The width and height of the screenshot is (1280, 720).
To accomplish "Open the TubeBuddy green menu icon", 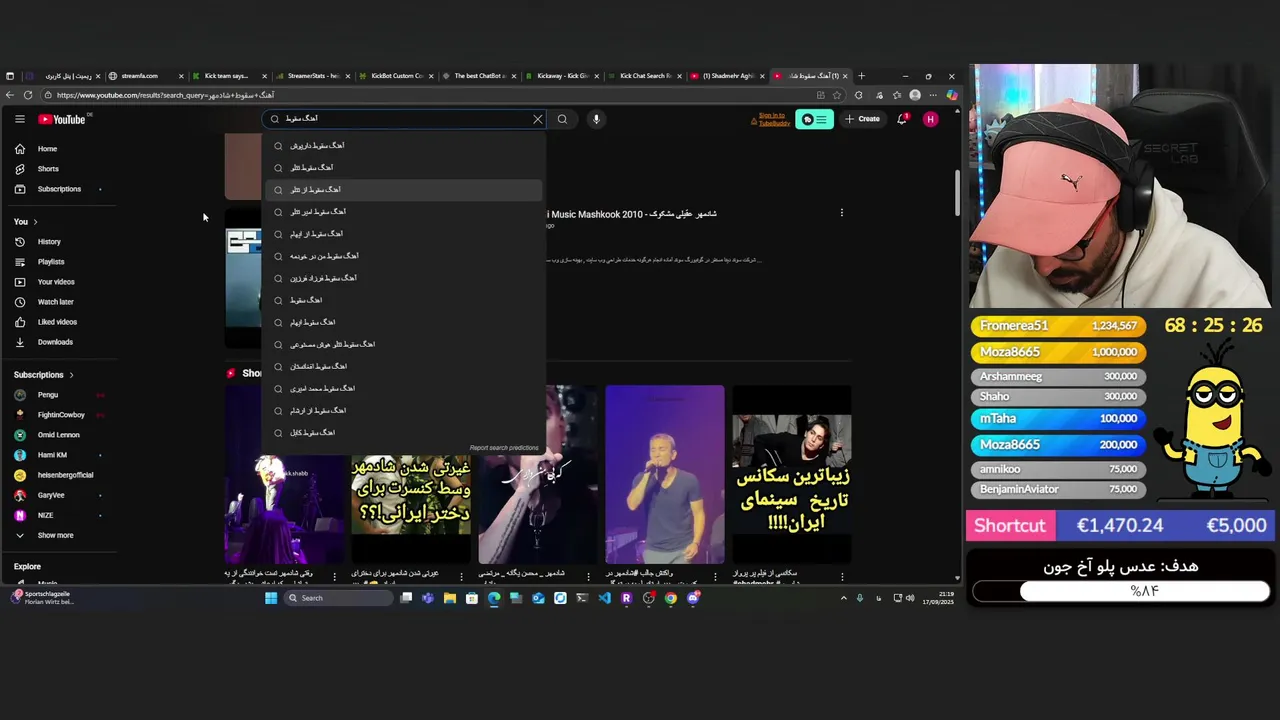I will point(814,119).
